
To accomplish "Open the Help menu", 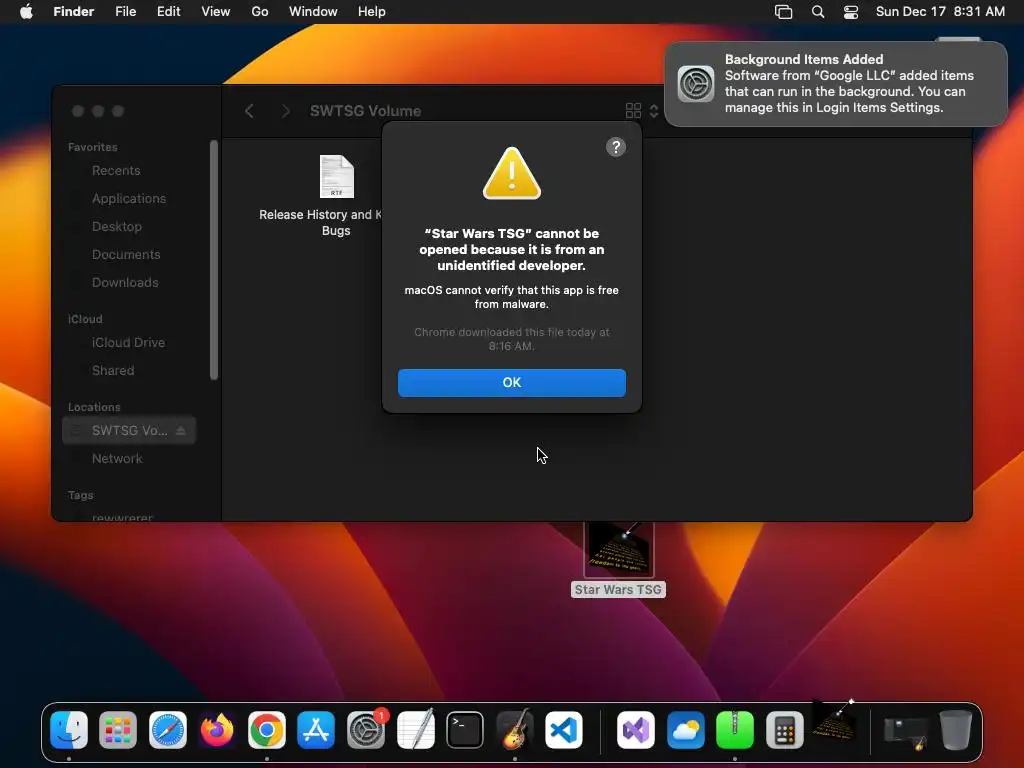I will pos(372,12).
